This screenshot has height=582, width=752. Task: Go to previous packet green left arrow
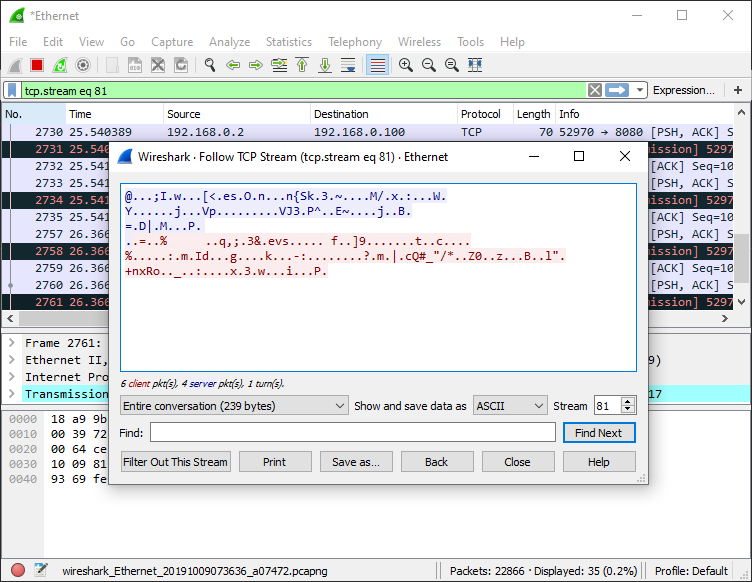pos(233,65)
